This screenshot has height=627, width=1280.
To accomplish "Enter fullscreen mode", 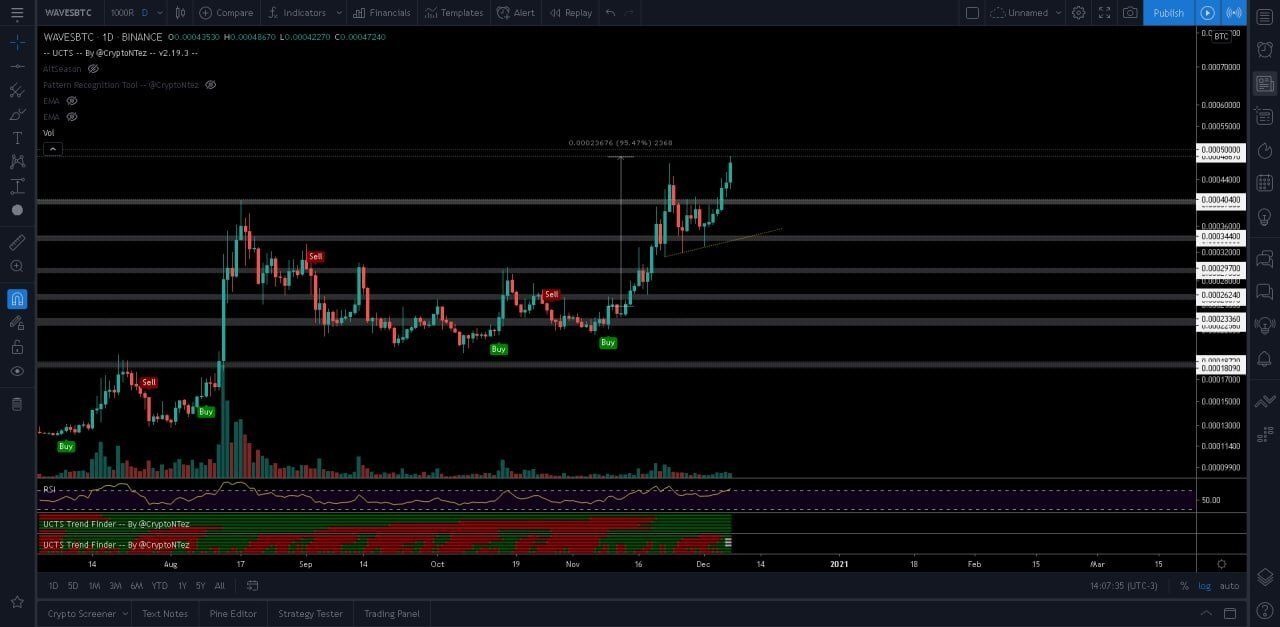I will tap(1104, 13).
